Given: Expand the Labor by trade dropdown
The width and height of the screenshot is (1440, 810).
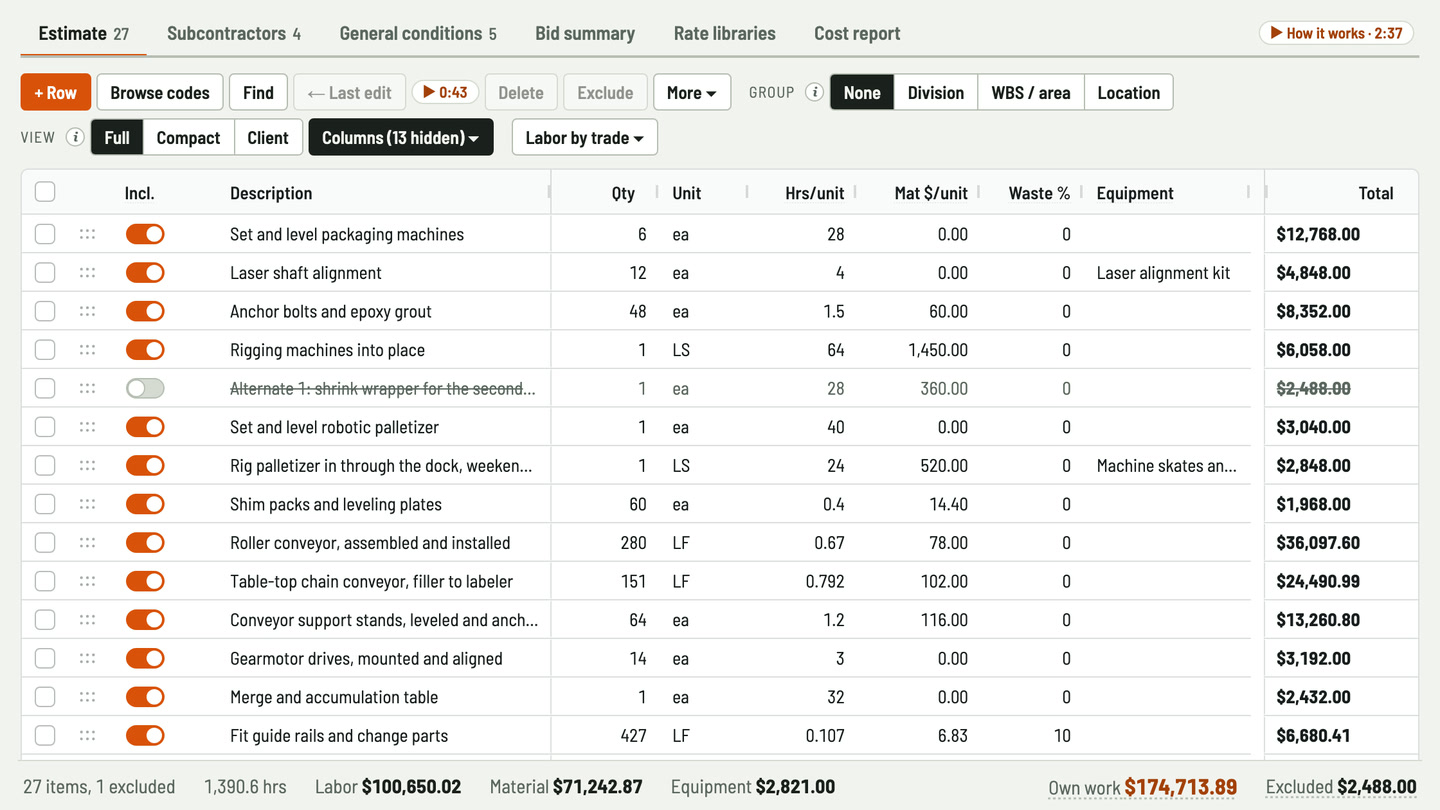Looking at the screenshot, I should (x=585, y=137).
